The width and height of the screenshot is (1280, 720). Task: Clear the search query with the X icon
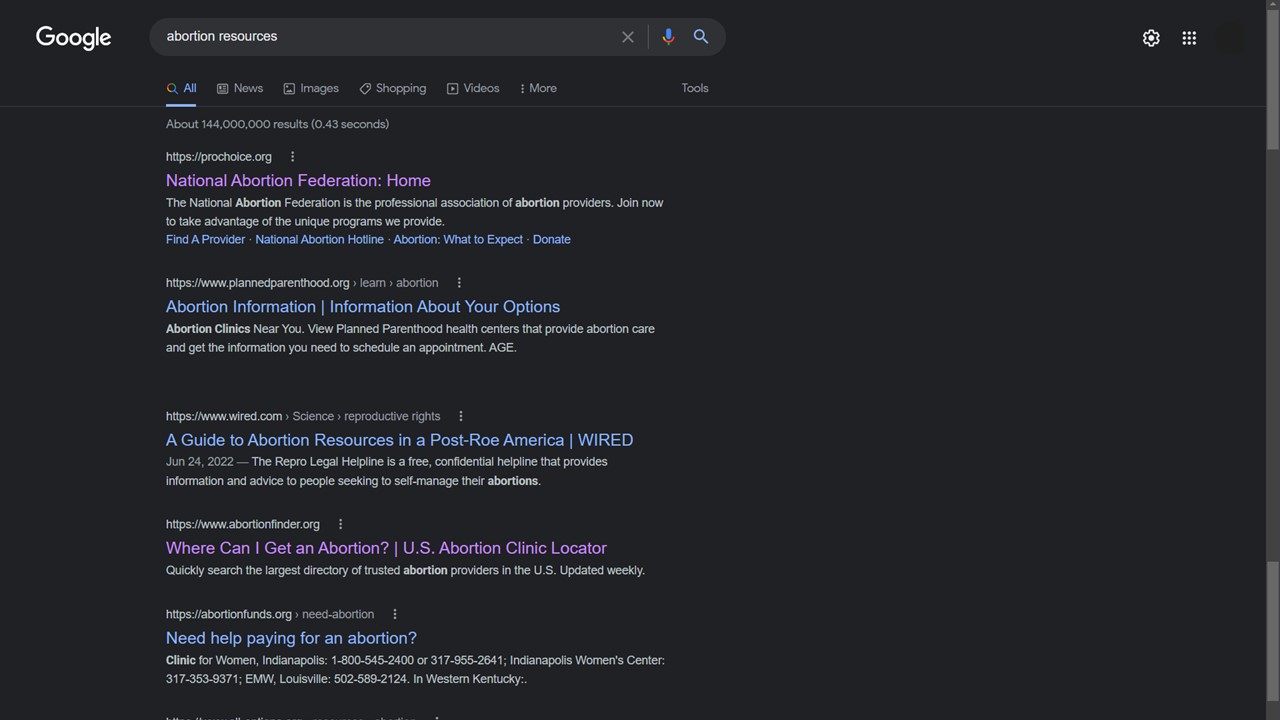coord(627,36)
